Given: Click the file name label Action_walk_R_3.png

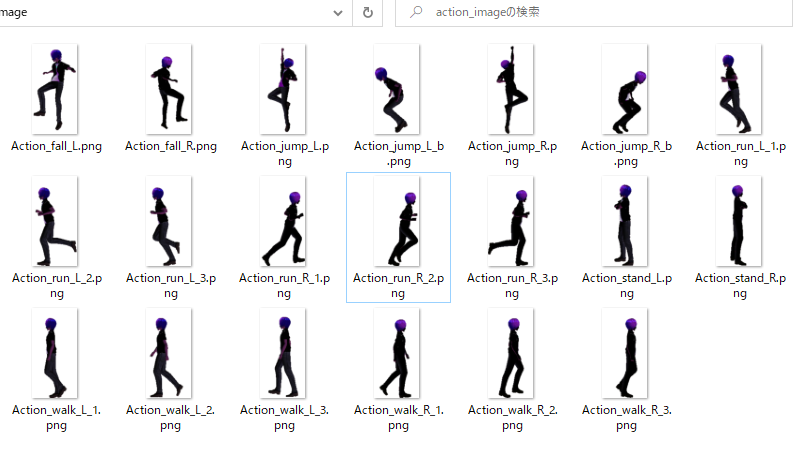Looking at the screenshot, I should click(626, 418).
